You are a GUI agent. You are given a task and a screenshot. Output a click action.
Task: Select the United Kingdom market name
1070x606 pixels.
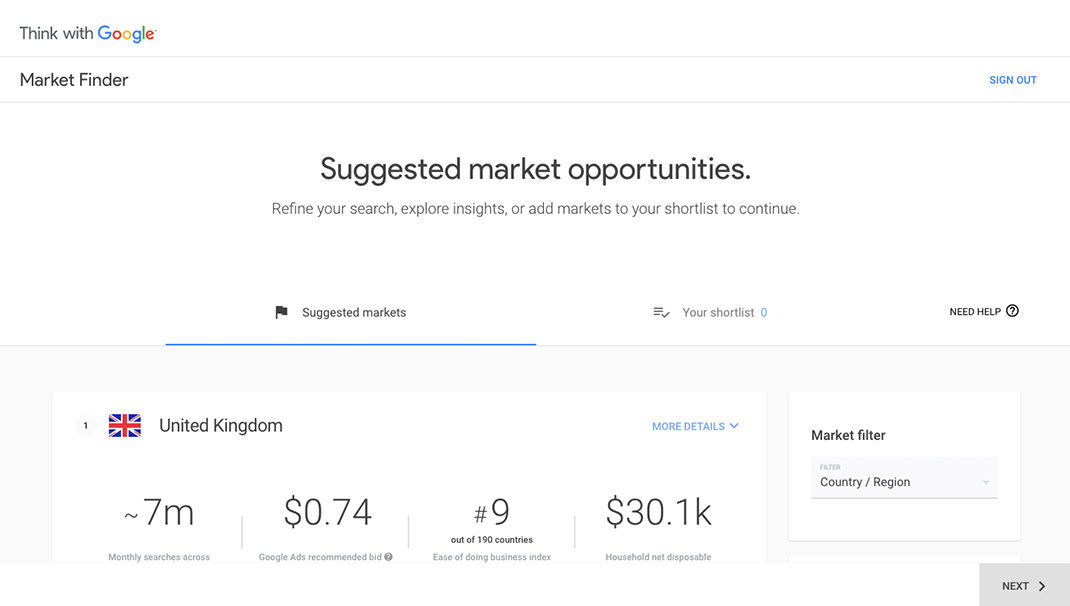pos(220,426)
